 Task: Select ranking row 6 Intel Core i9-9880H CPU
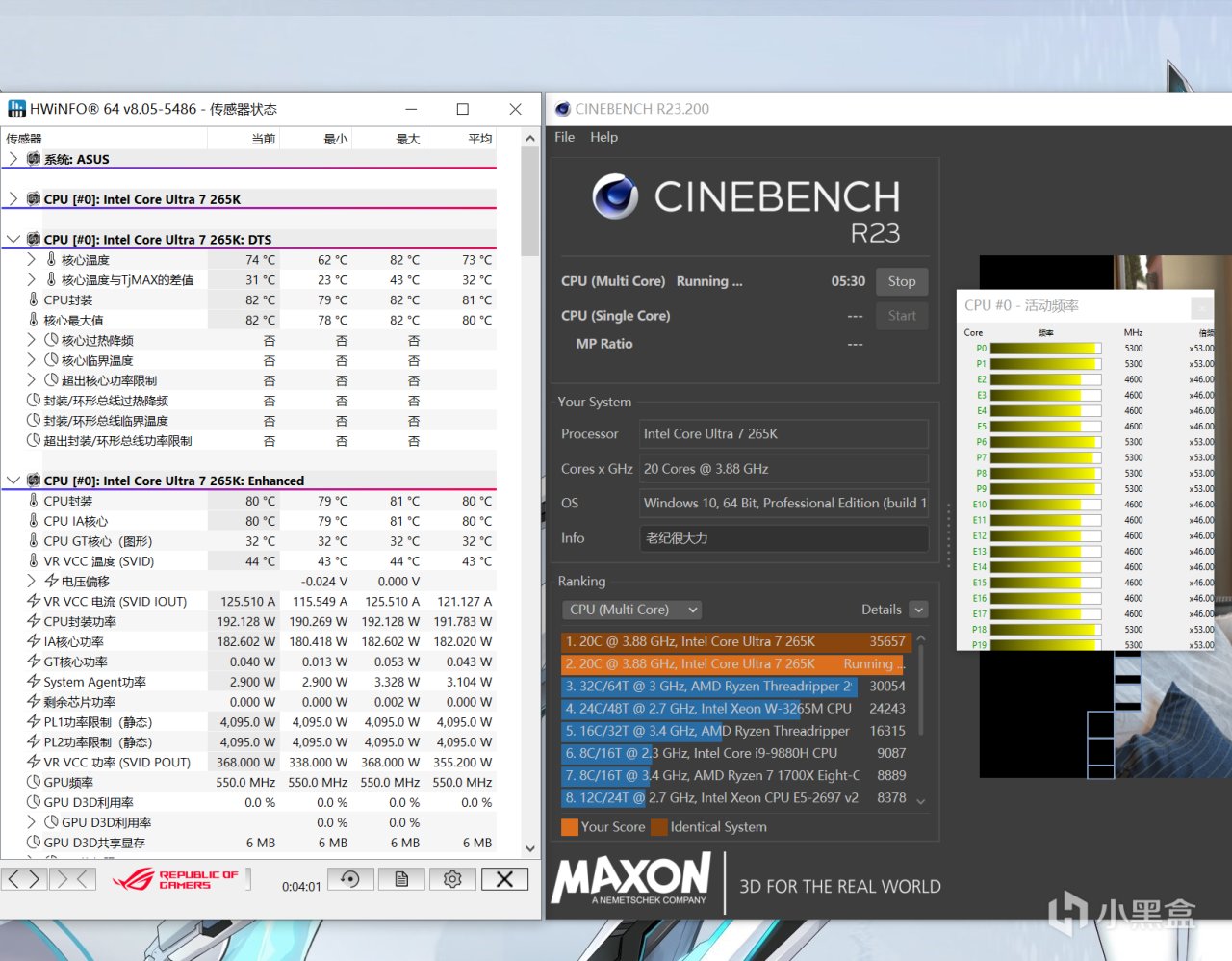click(734, 753)
